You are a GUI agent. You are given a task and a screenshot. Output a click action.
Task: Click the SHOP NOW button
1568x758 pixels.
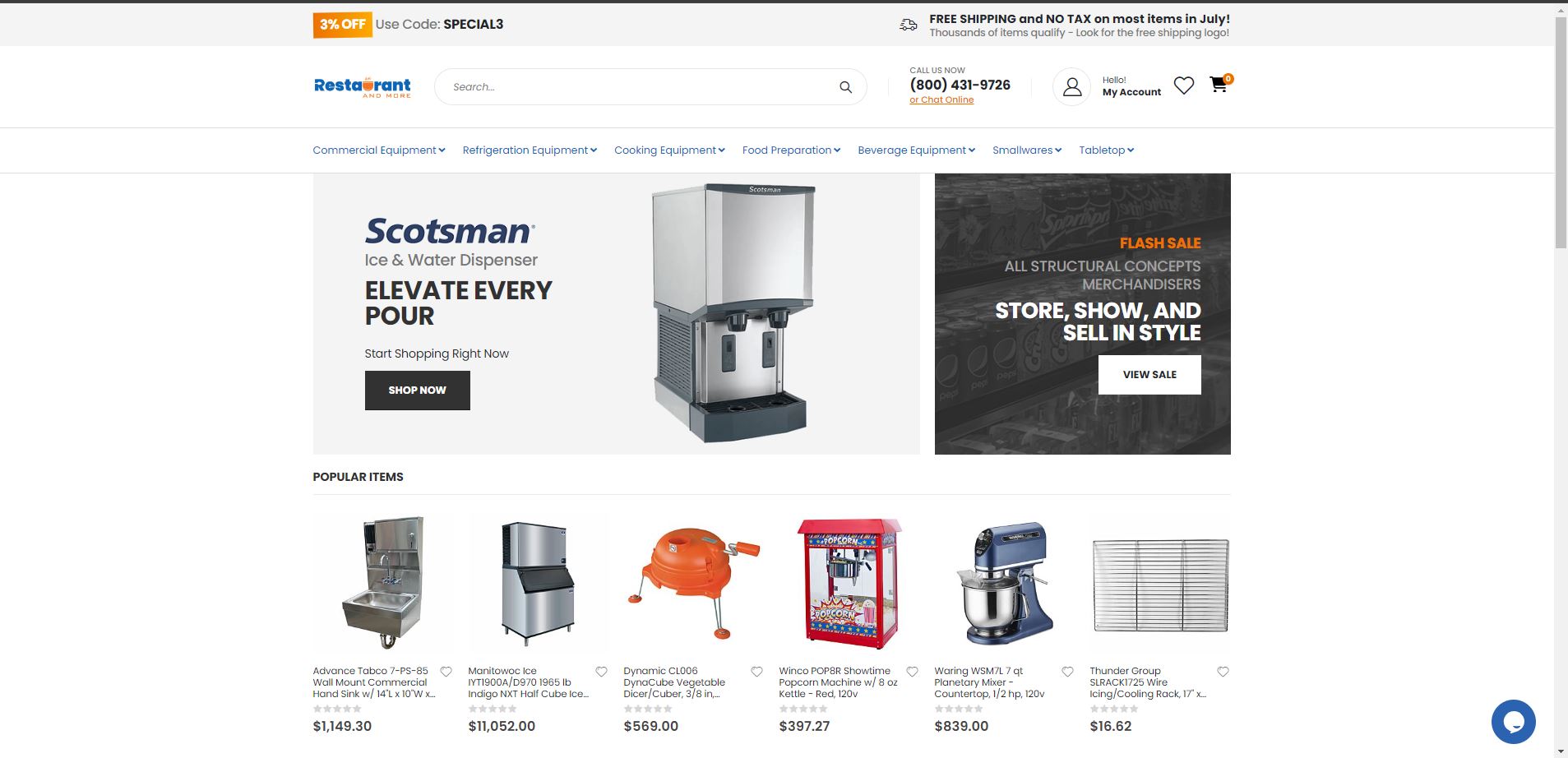click(x=418, y=391)
